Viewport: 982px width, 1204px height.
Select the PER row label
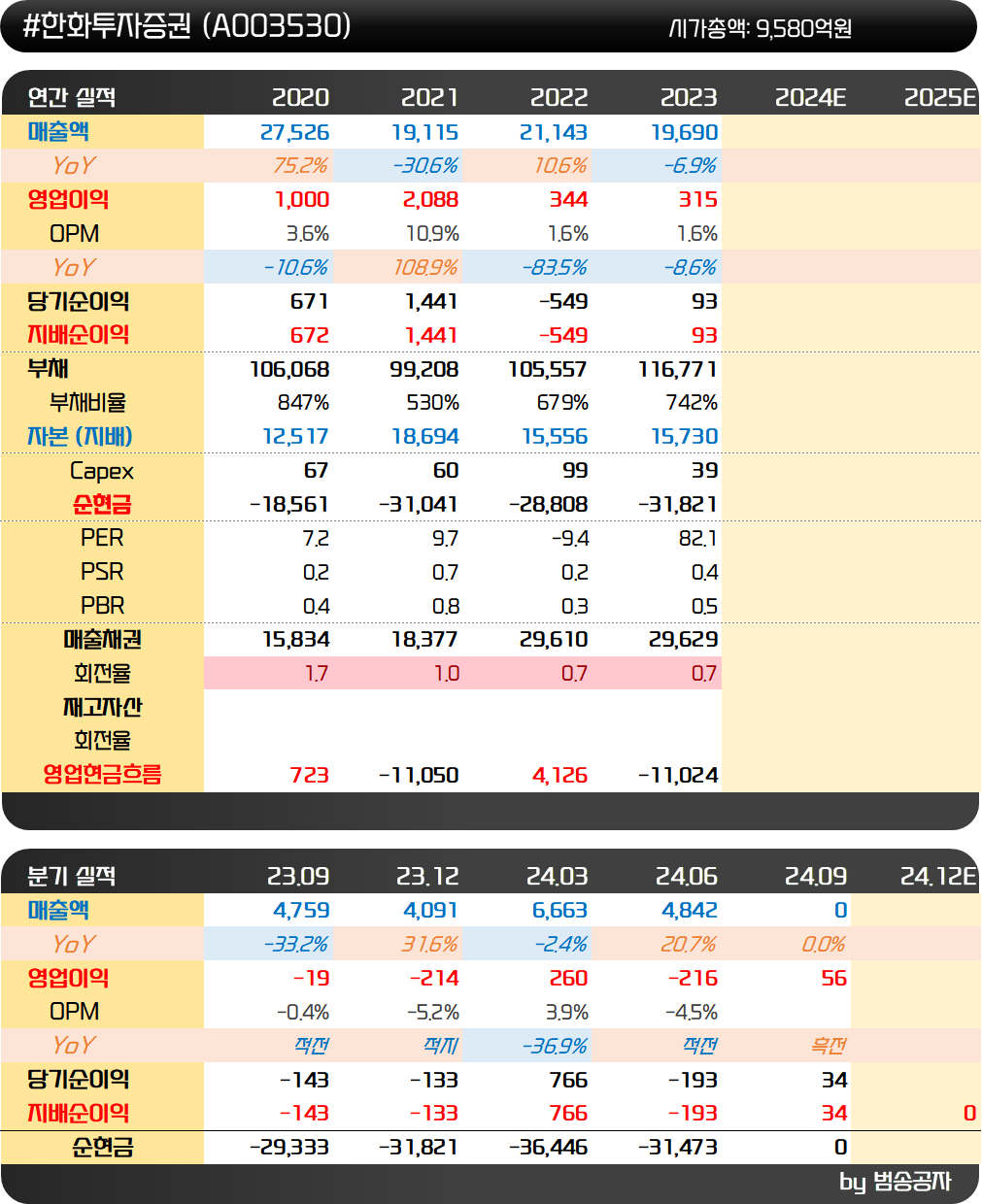pyautogui.click(x=102, y=538)
